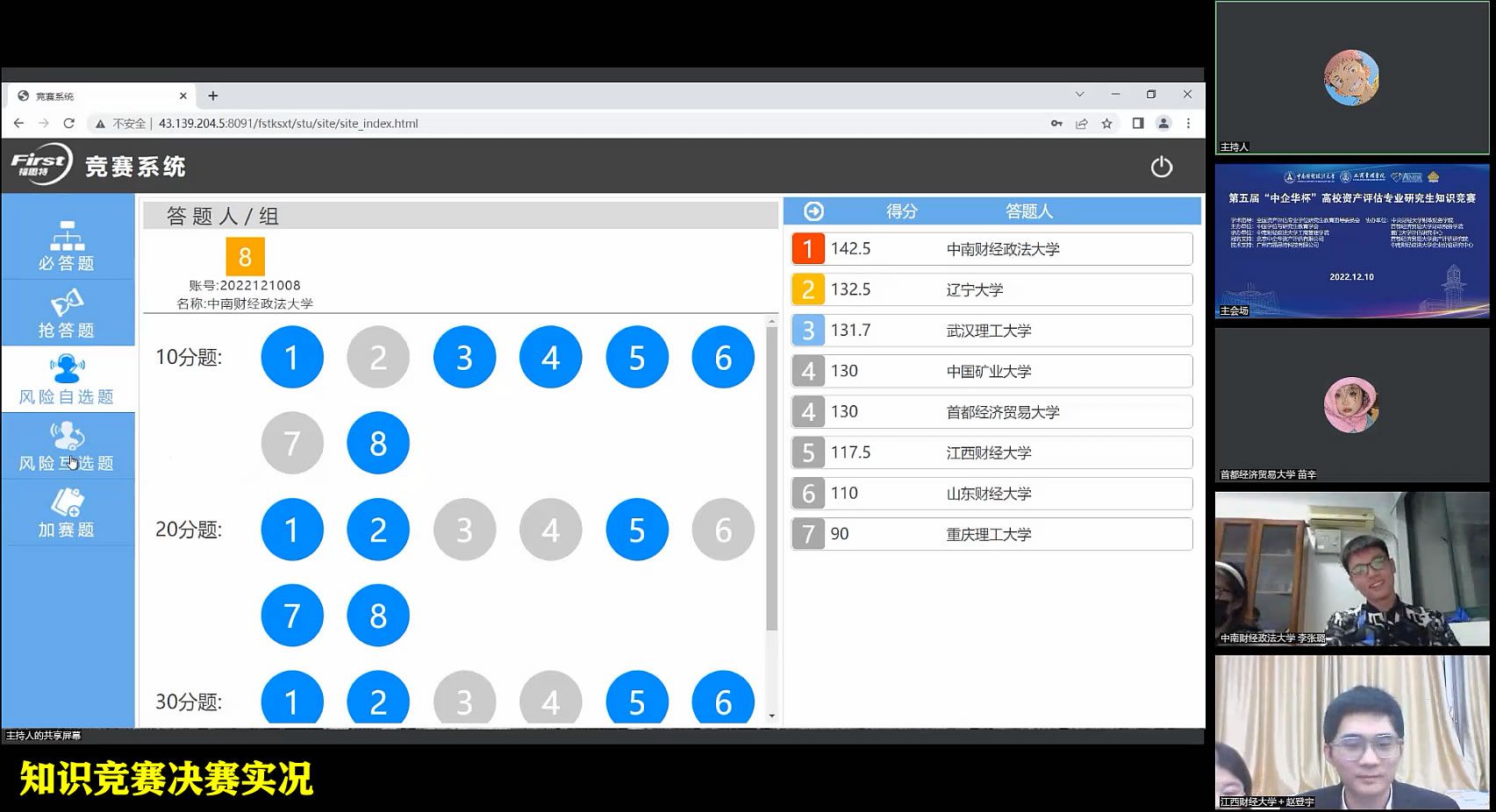Screen dimensions: 1496x812
Task: Open browser profile avatar
Action: pos(1163,124)
